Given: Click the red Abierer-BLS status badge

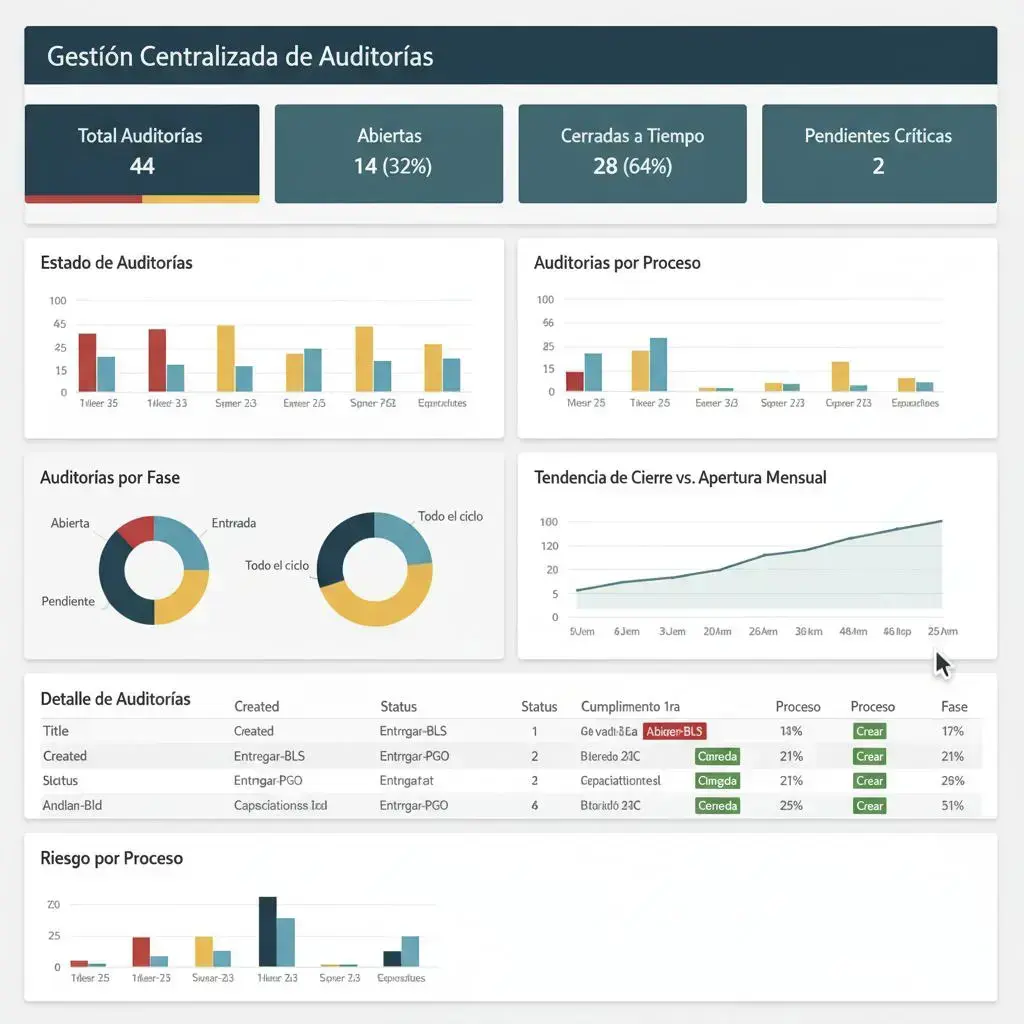Looking at the screenshot, I should pos(674,731).
